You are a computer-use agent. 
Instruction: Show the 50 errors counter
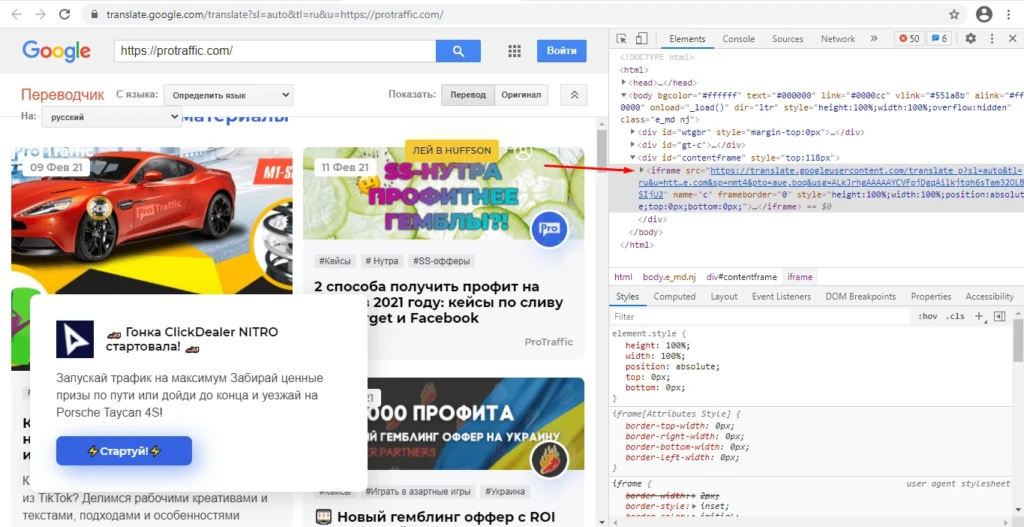click(909, 39)
